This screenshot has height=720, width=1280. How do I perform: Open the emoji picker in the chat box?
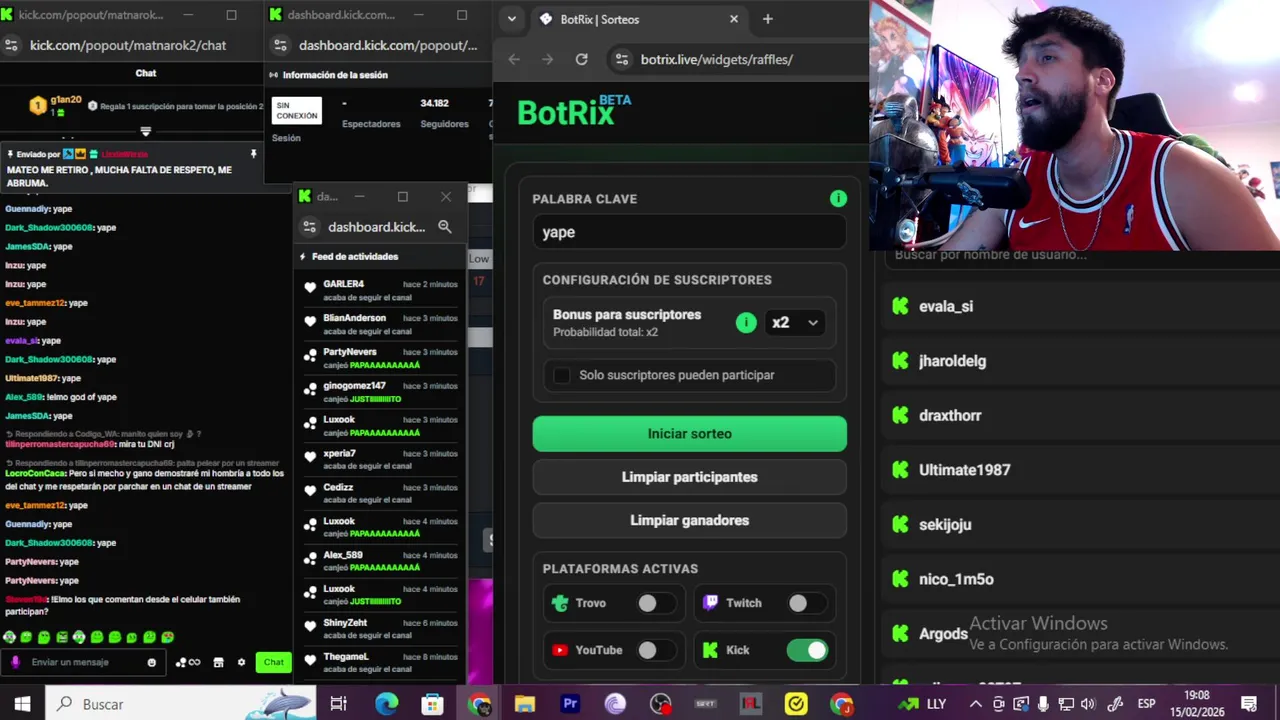tap(152, 662)
